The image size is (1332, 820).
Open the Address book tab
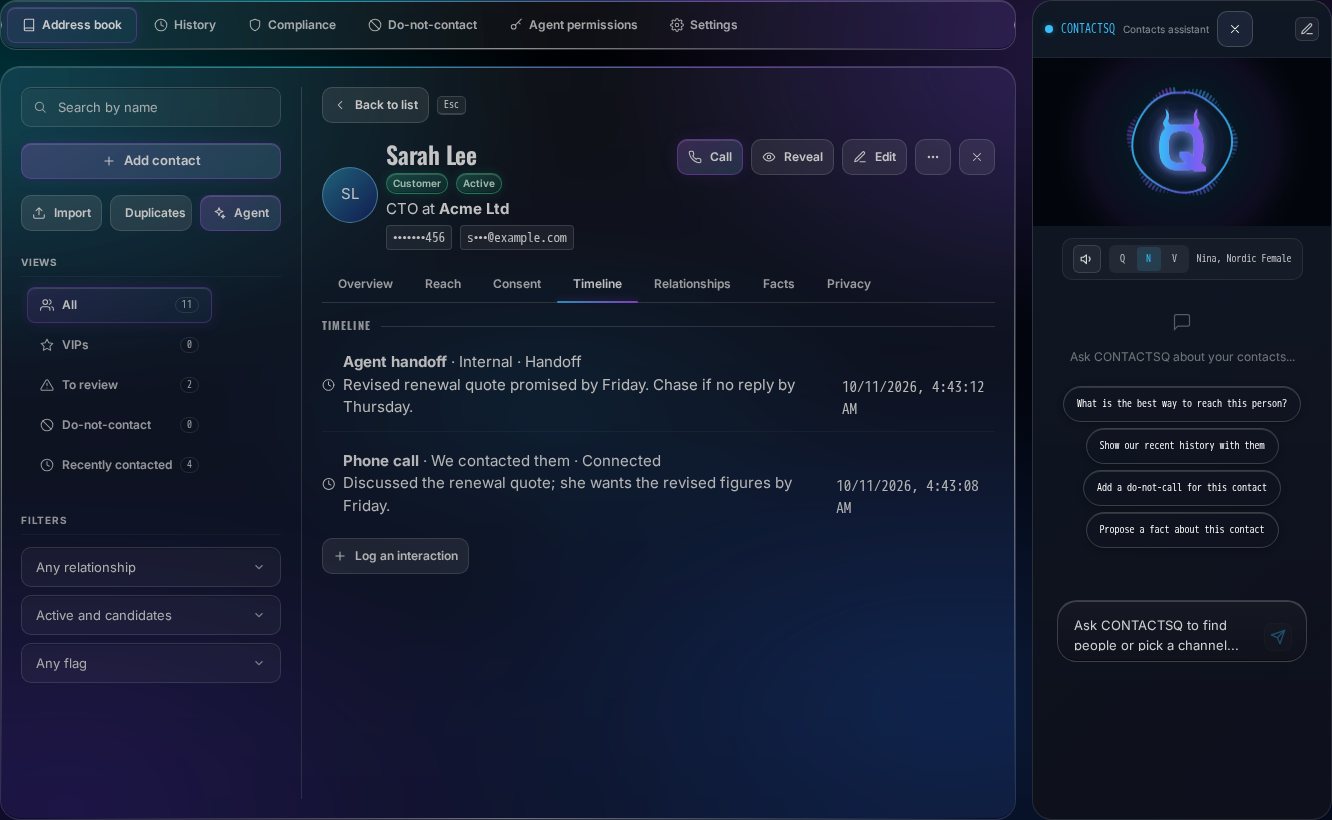(x=72, y=25)
